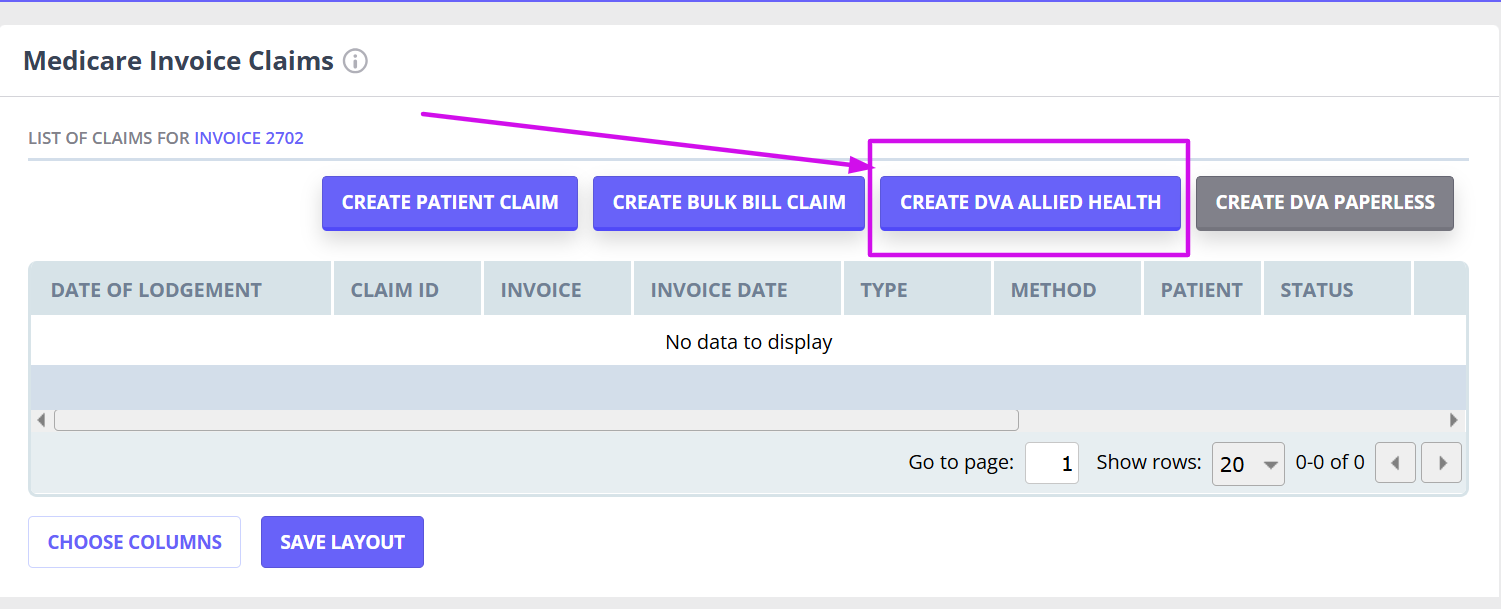
Task: Click the info icon beside Medicare Invoice Claims
Action: [357, 61]
